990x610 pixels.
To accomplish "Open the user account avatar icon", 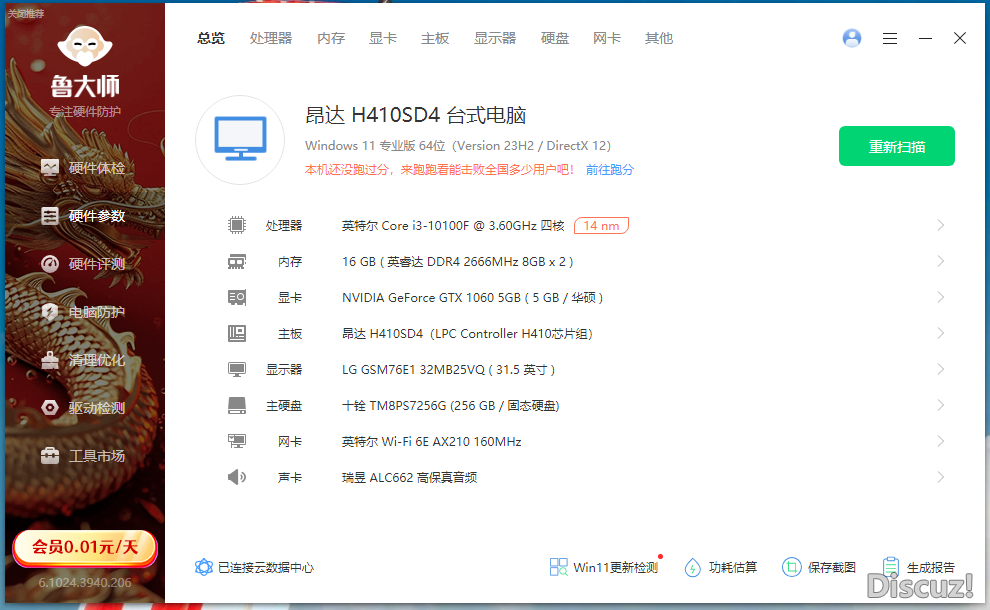I will pos(852,38).
